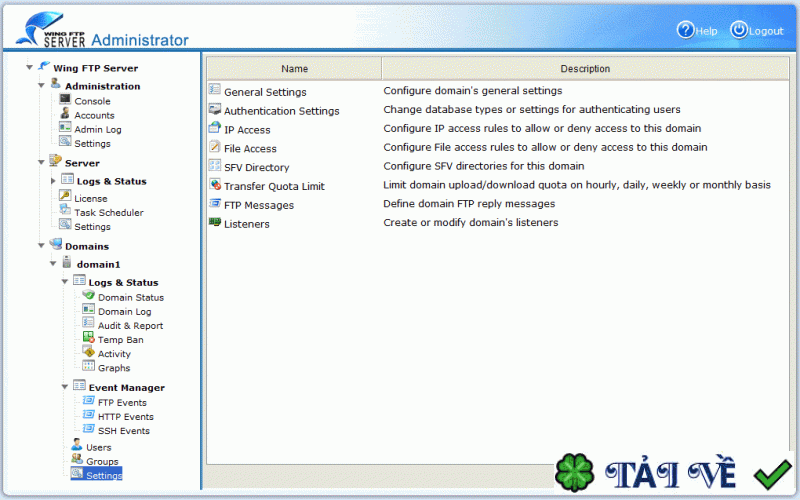Click the License key icon
Image resolution: width=800 pixels, height=500 pixels.
[65, 195]
